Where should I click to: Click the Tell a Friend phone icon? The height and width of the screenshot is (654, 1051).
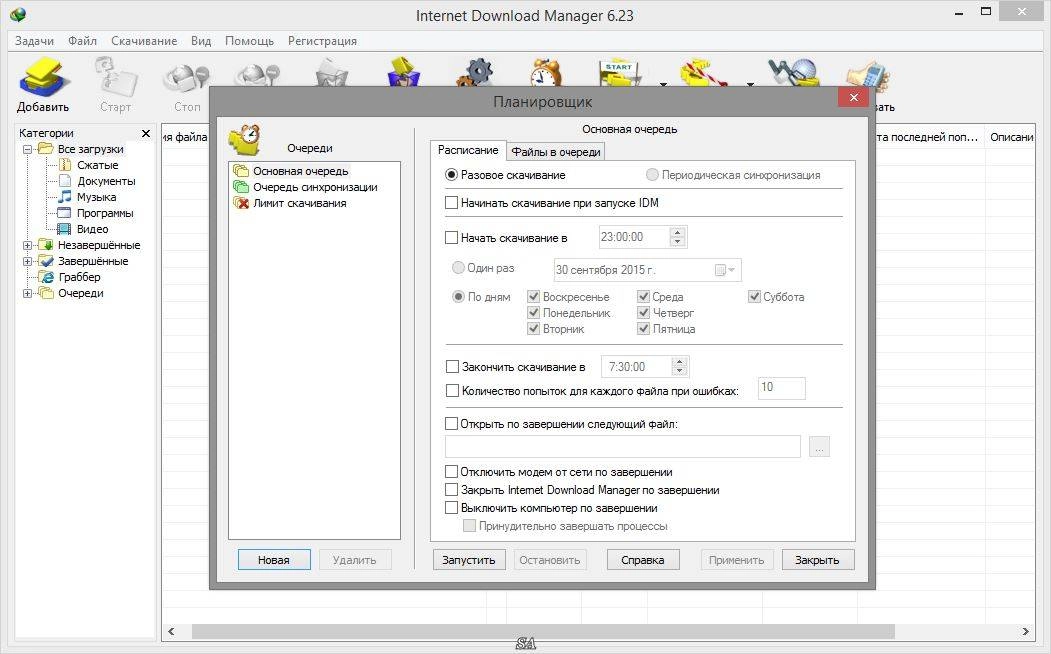[x=867, y=74]
